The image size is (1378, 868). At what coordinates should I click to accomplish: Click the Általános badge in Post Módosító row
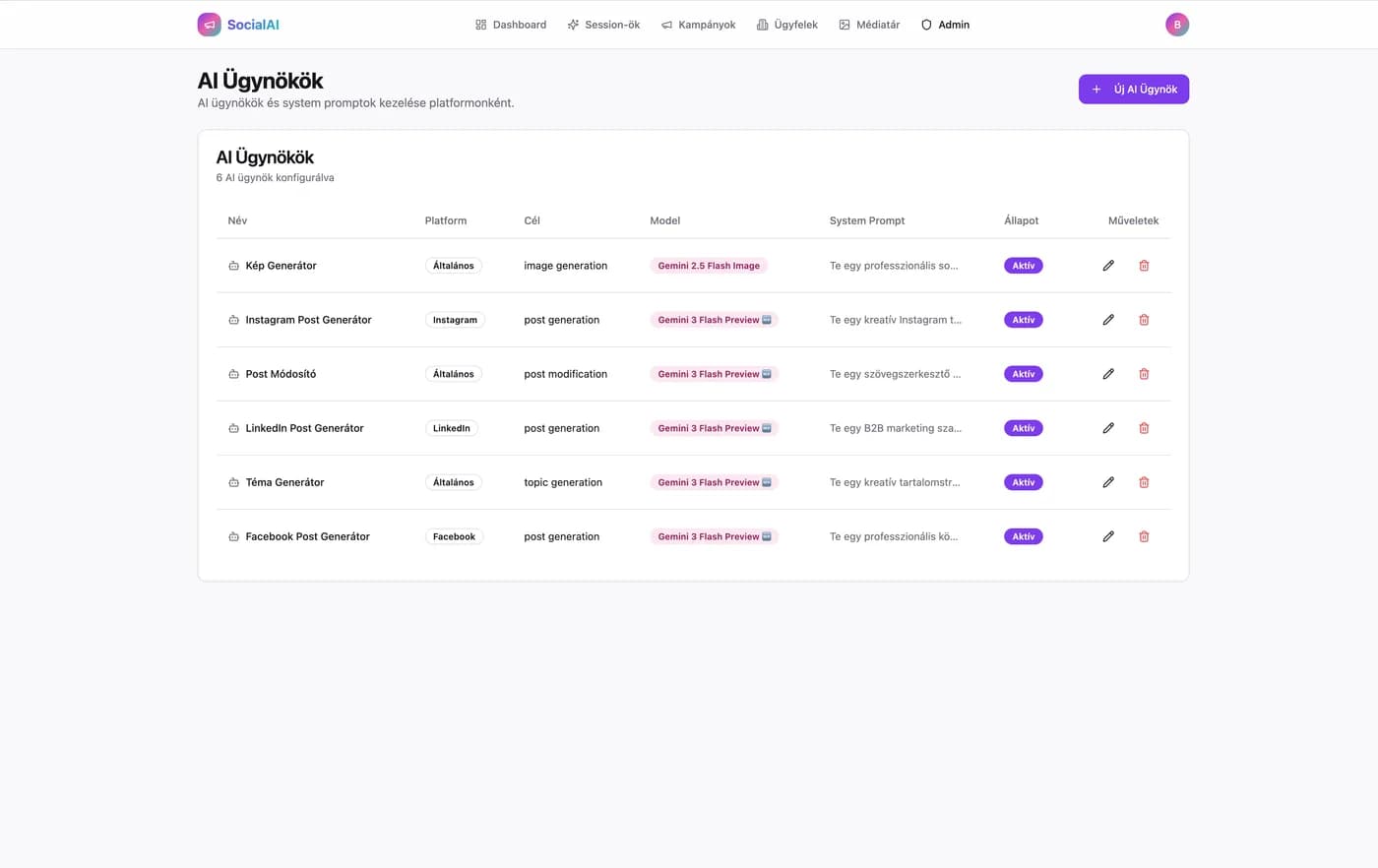454,374
